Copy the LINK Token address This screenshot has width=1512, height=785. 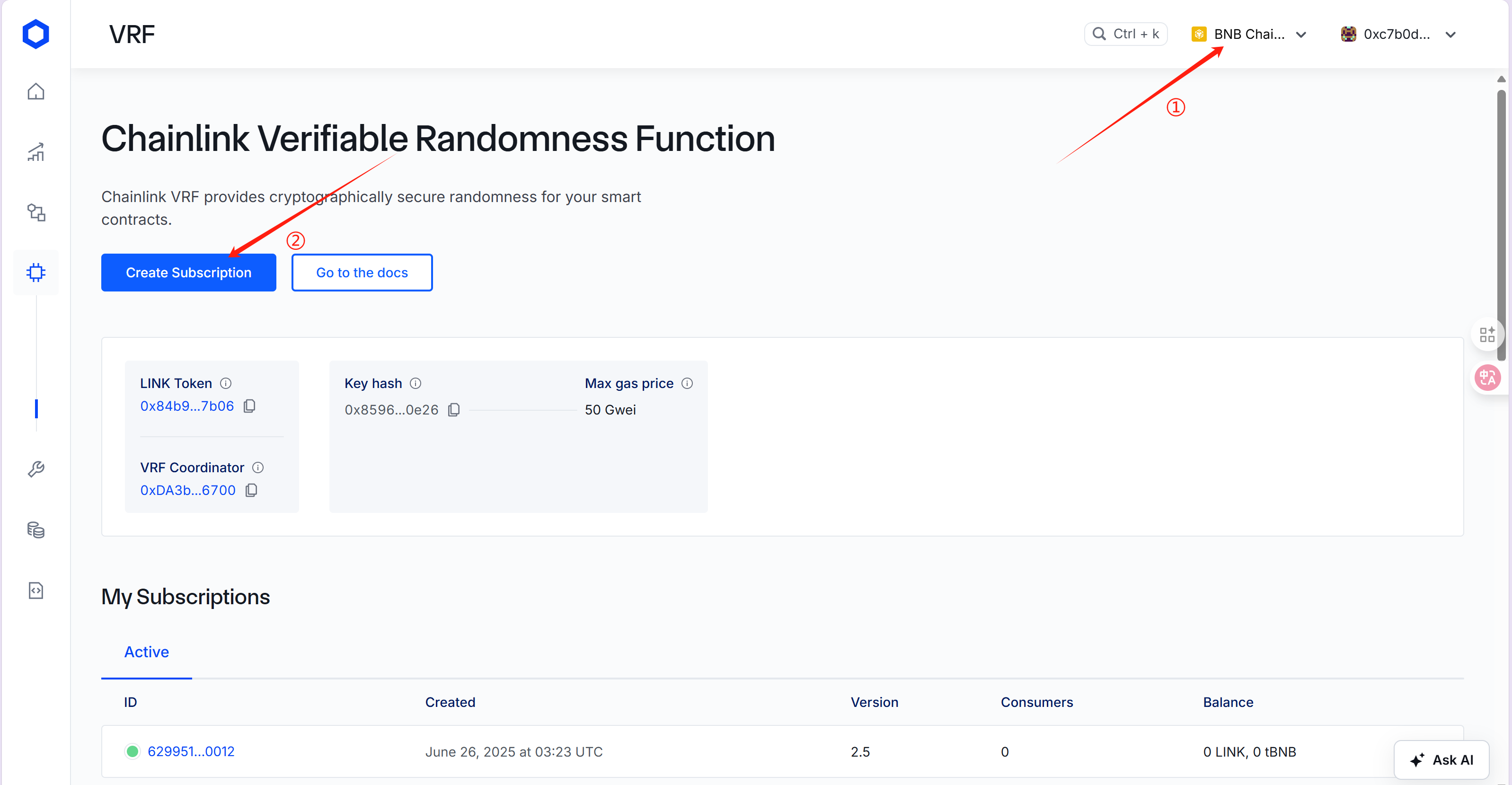[x=249, y=406]
